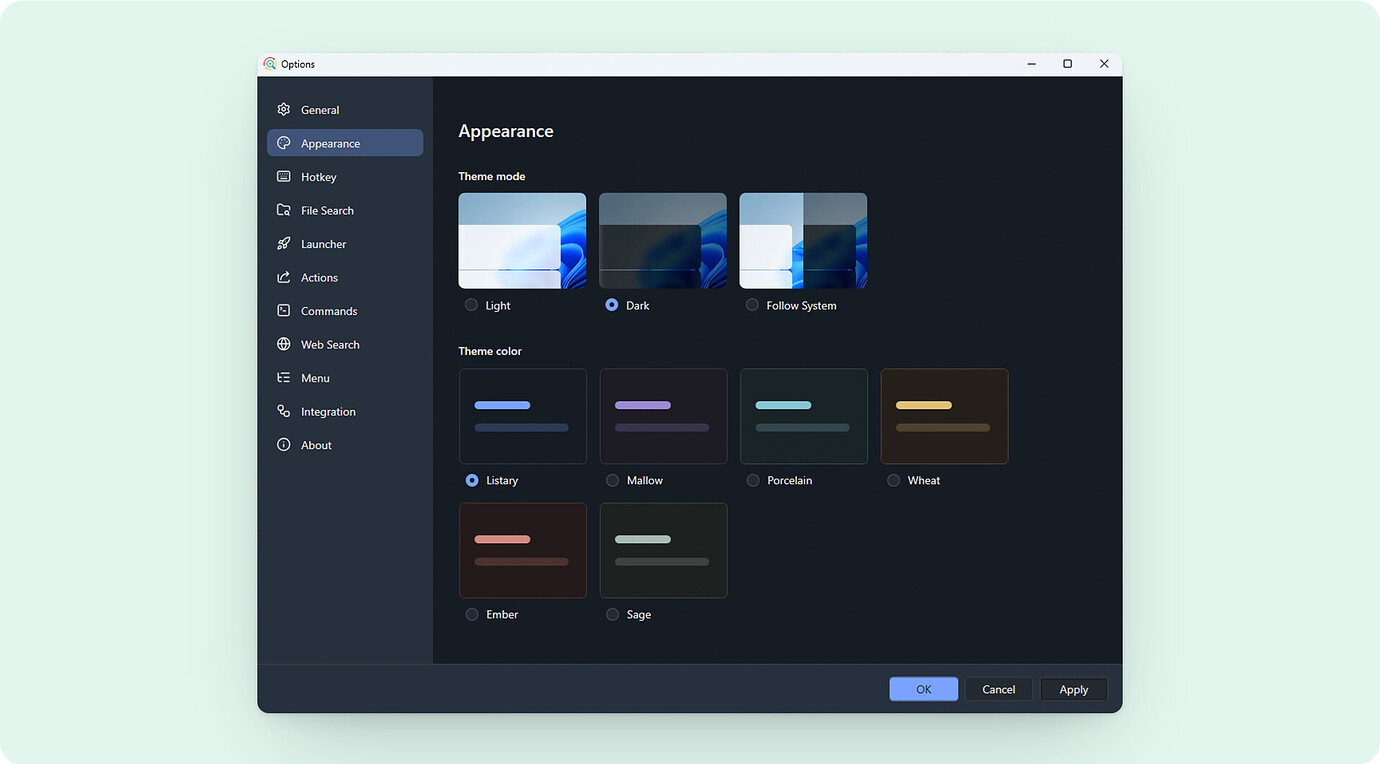Pick the Sage green color card
Viewport: 1380px width, 764px height.
(663, 550)
